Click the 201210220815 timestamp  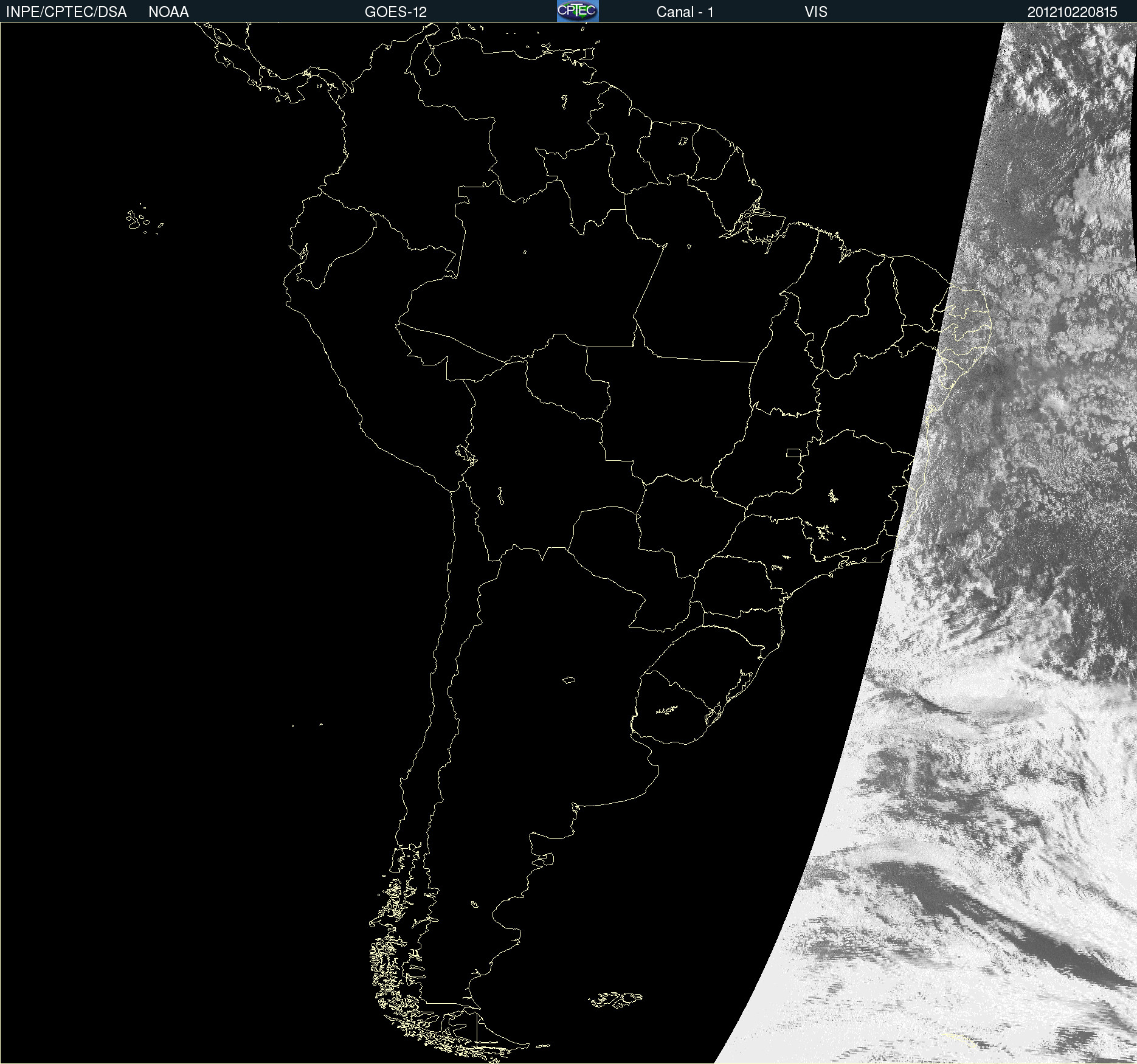1073,12
